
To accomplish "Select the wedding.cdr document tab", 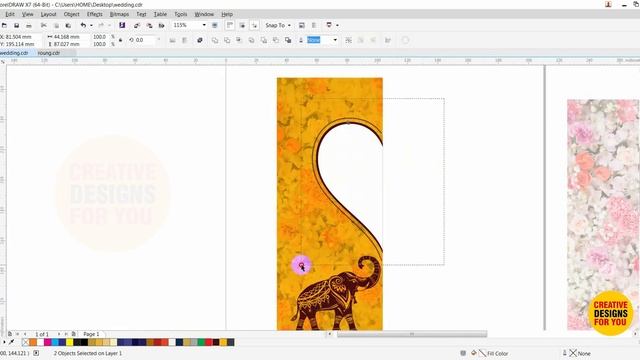I will point(15,53).
